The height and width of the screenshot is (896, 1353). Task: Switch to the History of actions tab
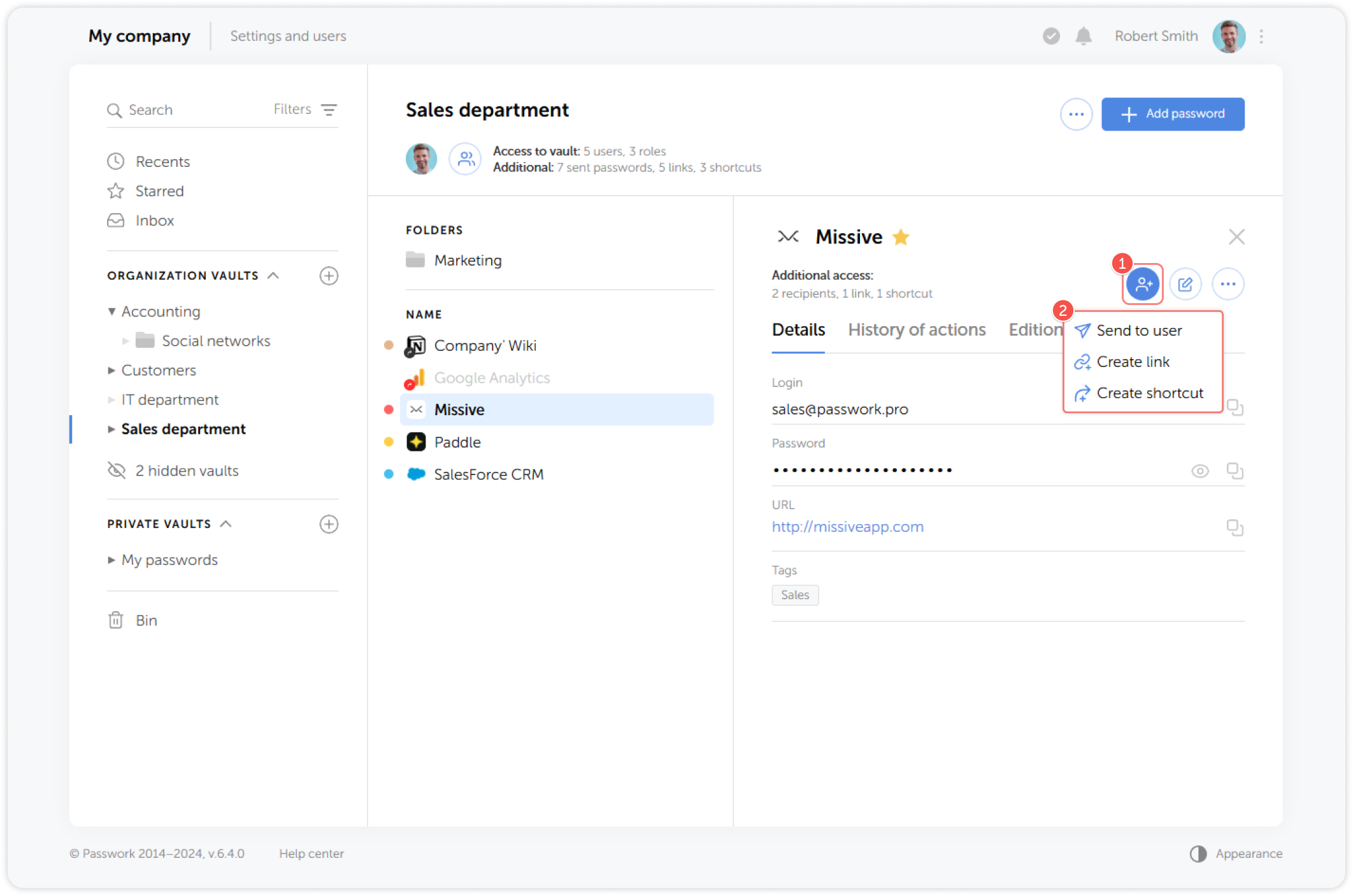click(x=917, y=329)
